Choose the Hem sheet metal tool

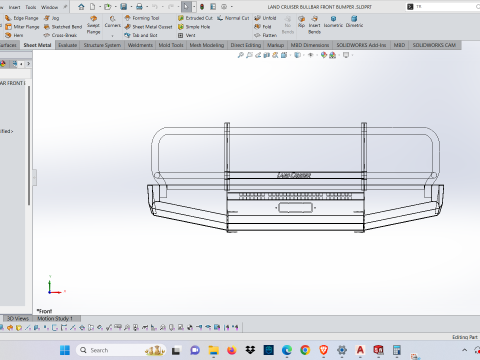pos(14,35)
